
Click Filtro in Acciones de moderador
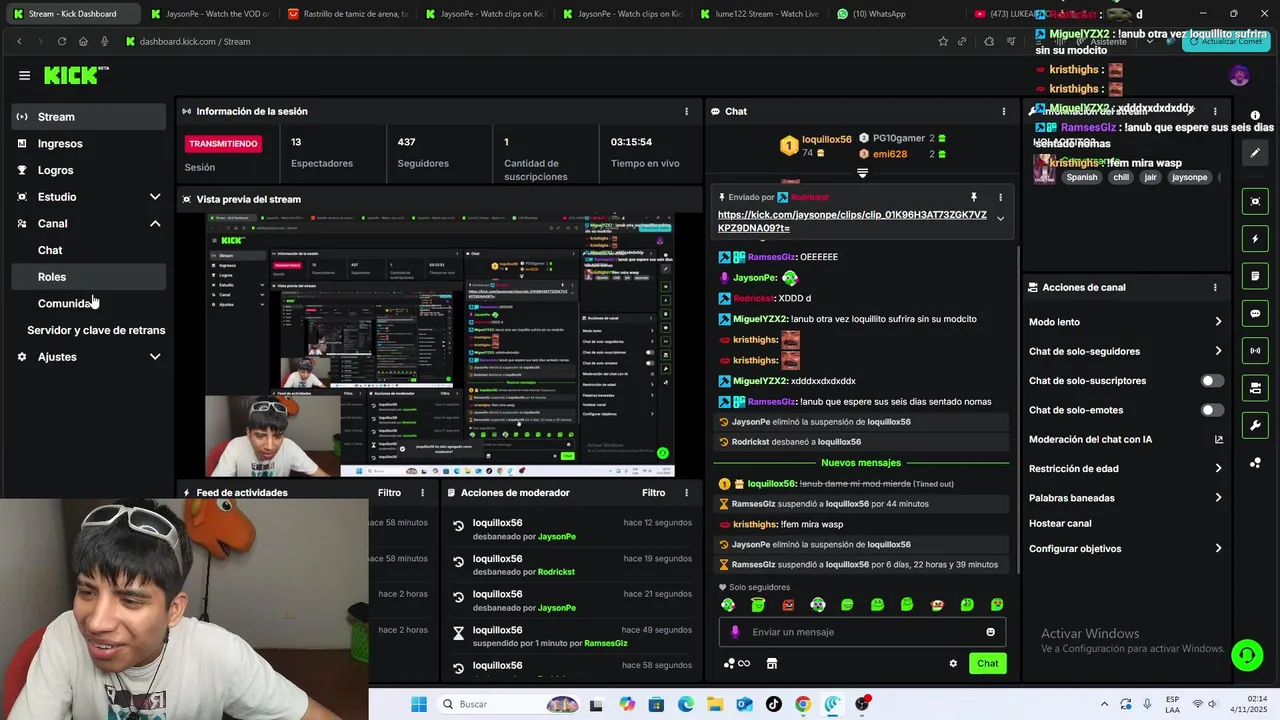tap(653, 492)
